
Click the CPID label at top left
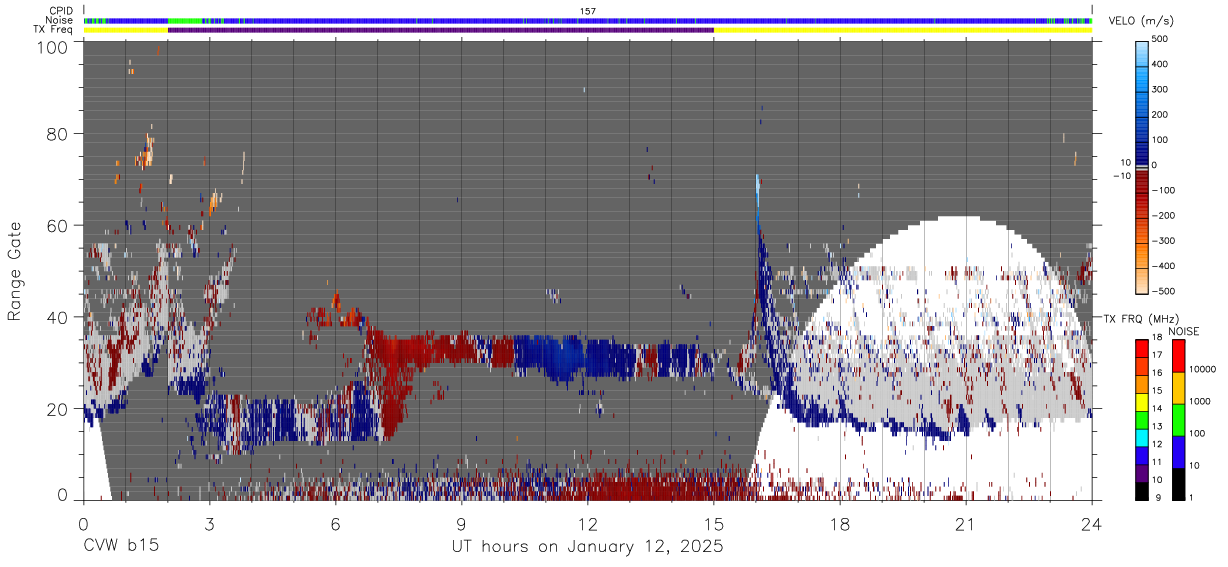click(x=61, y=11)
